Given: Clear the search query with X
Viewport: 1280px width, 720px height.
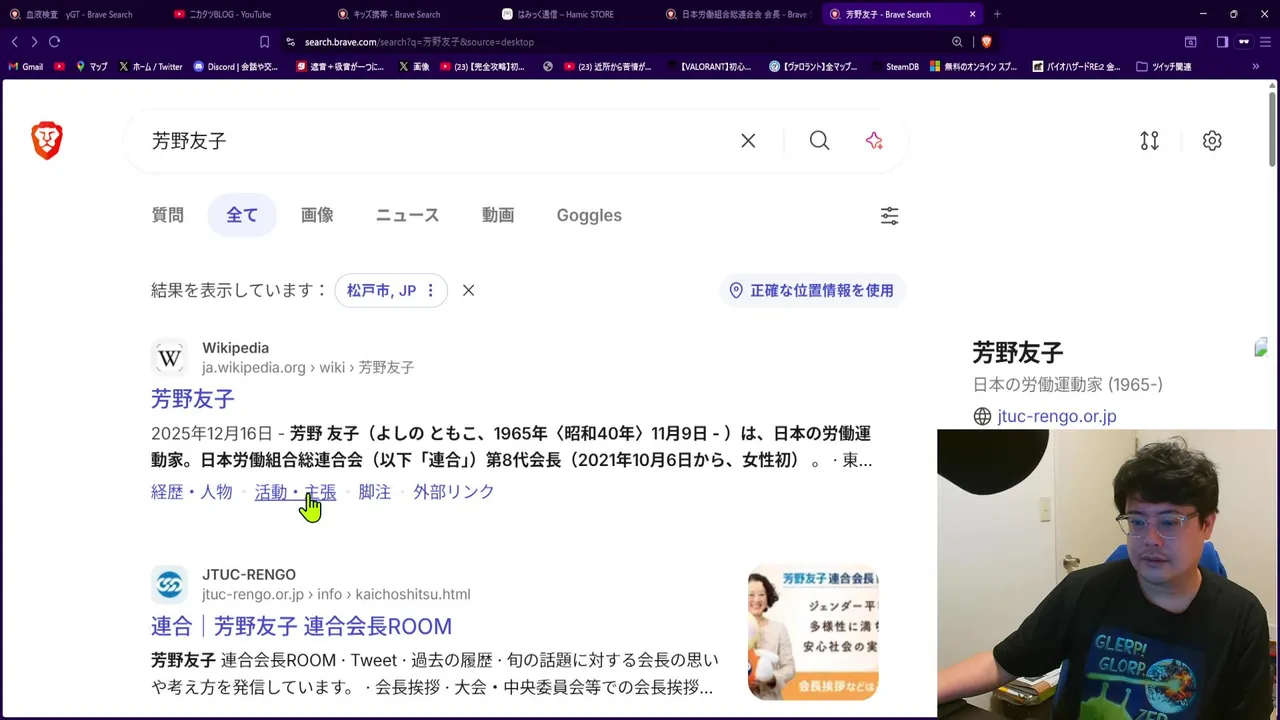Looking at the screenshot, I should [748, 141].
